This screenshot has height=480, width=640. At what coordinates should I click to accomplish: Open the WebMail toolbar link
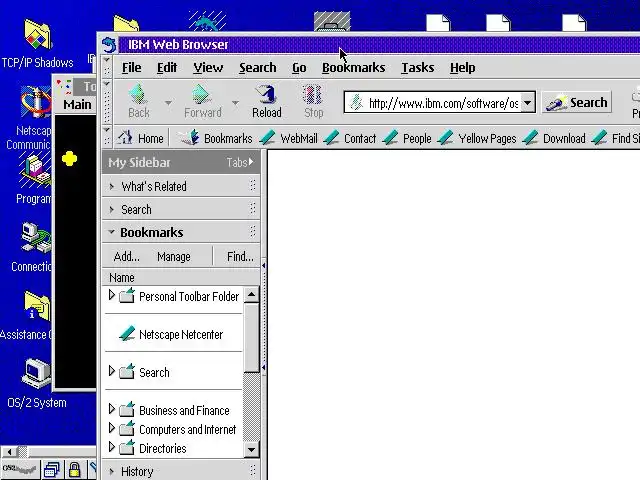pos(289,138)
